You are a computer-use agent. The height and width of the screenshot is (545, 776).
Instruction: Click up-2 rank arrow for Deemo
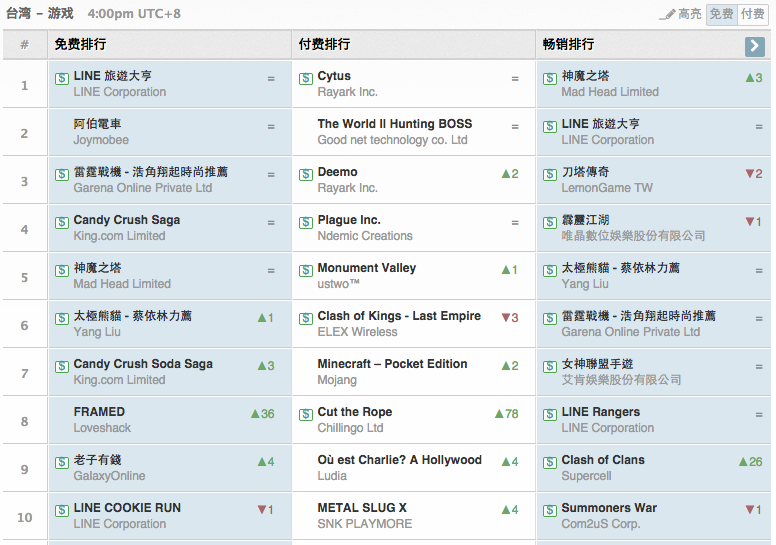coord(510,174)
